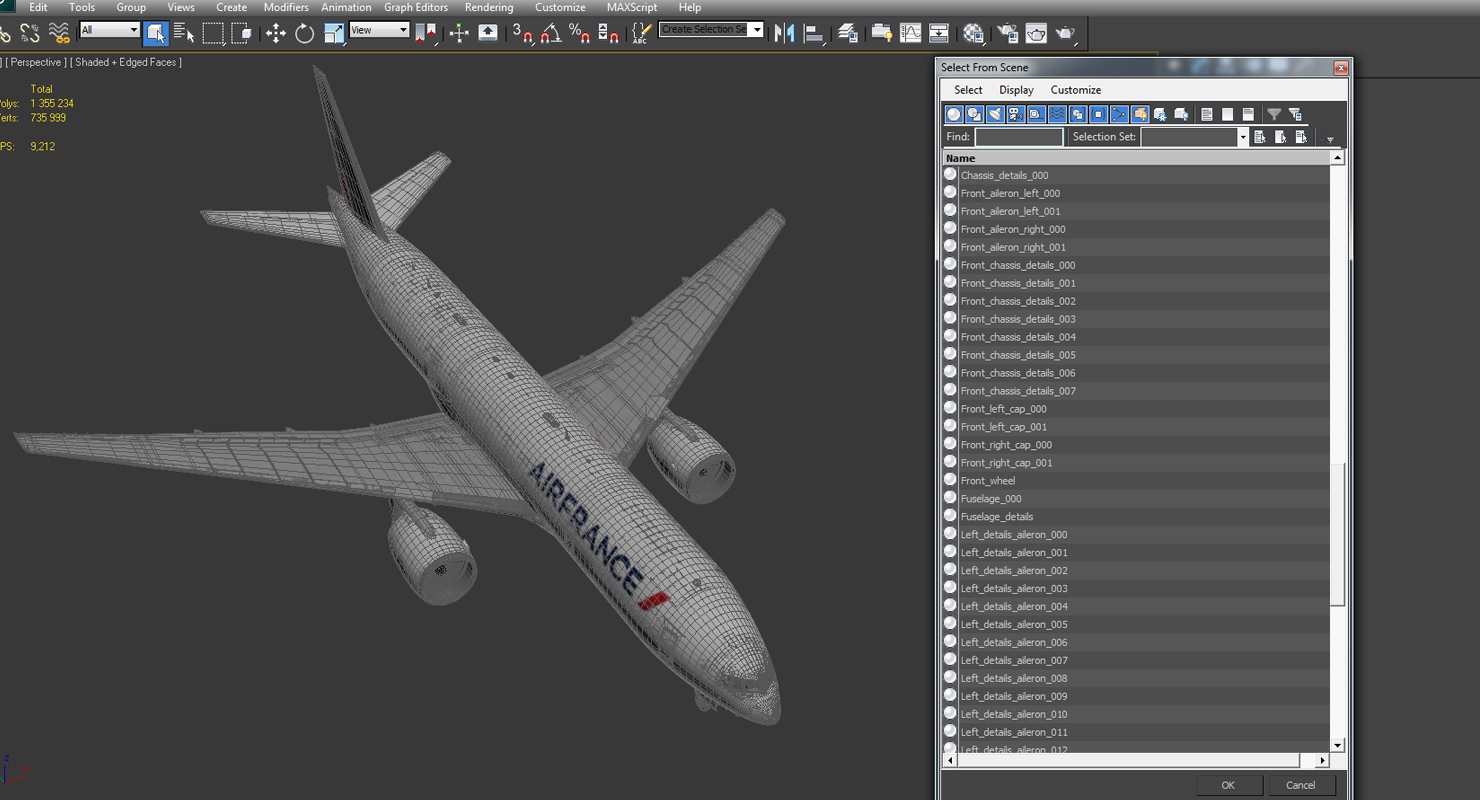The width and height of the screenshot is (1480, 800).
Task: Open Schematic View
Action: click(939, 33)
